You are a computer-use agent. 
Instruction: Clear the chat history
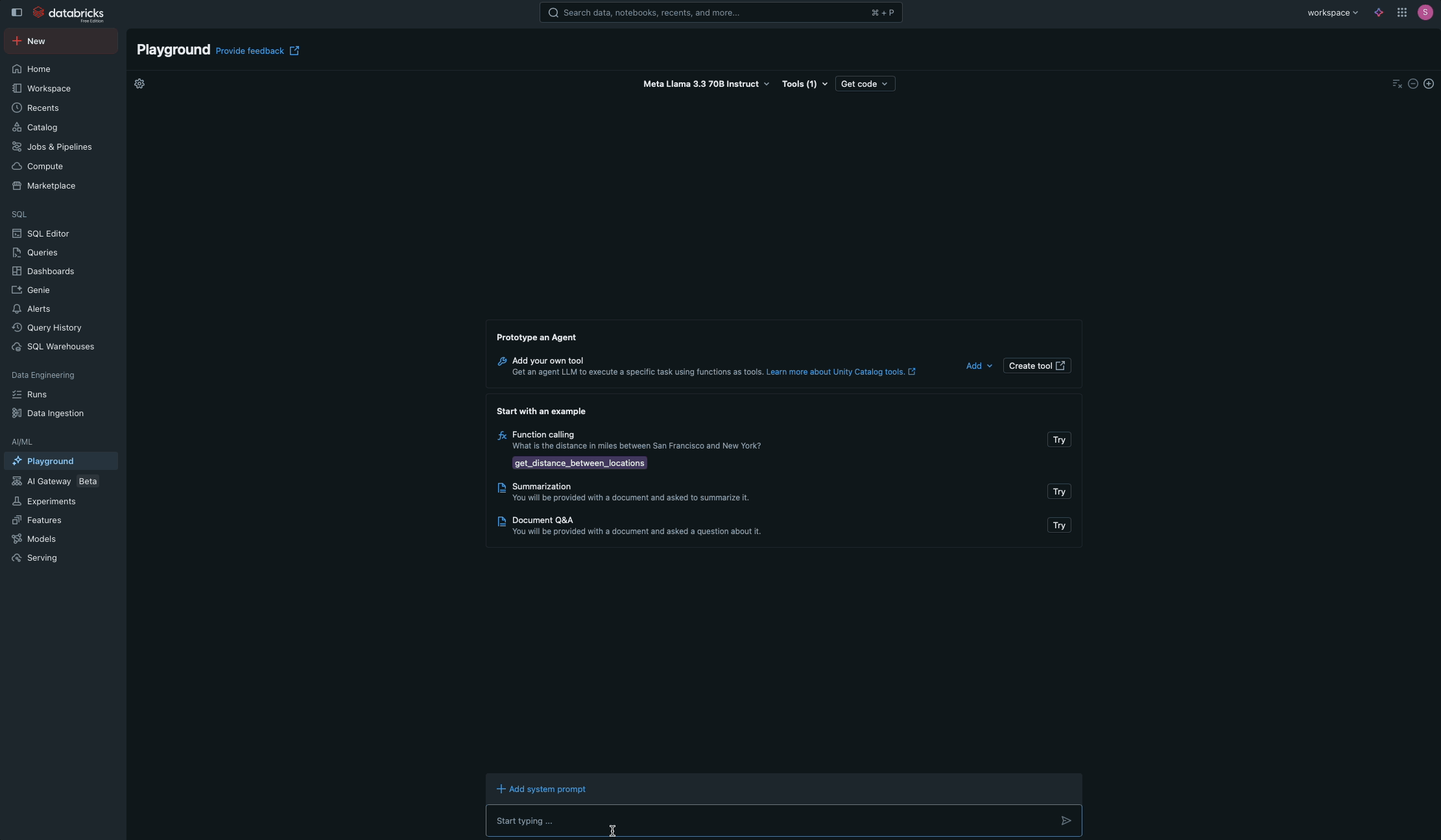pos(1397,84)
